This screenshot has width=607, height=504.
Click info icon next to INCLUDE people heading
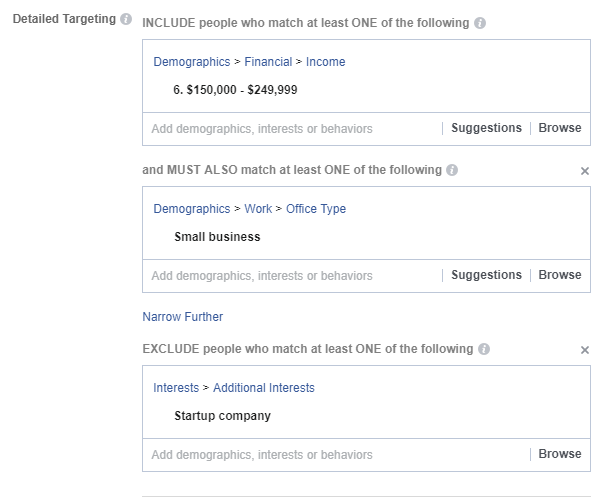click(480, 23)
